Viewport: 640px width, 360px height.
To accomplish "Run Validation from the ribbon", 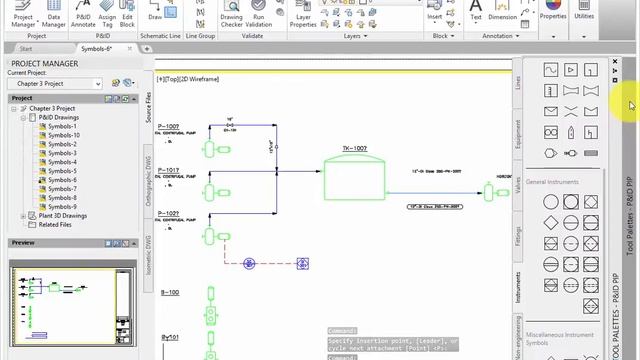I will [258, 14].
